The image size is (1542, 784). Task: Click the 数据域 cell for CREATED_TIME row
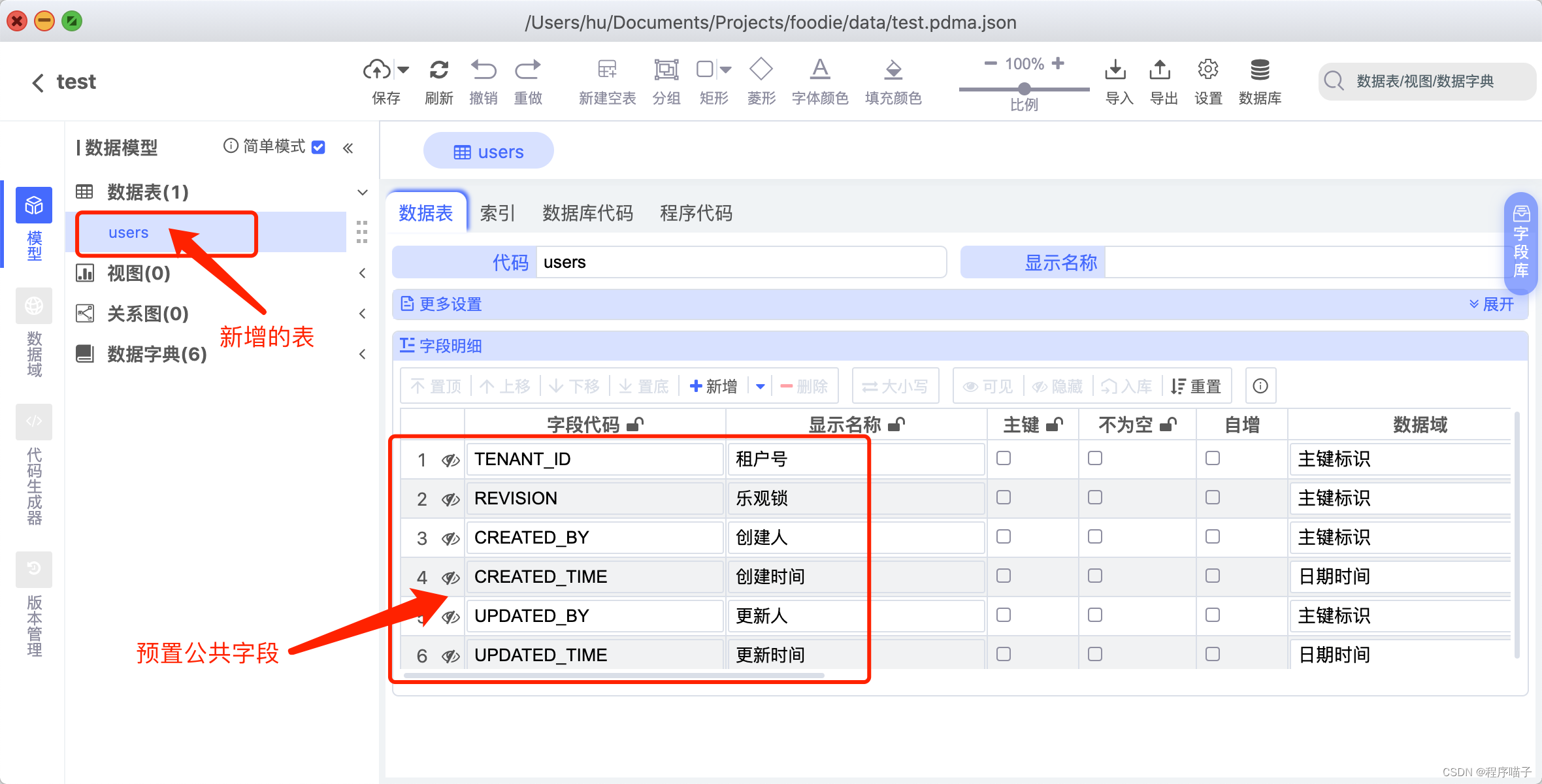[x=1400, y=577]
